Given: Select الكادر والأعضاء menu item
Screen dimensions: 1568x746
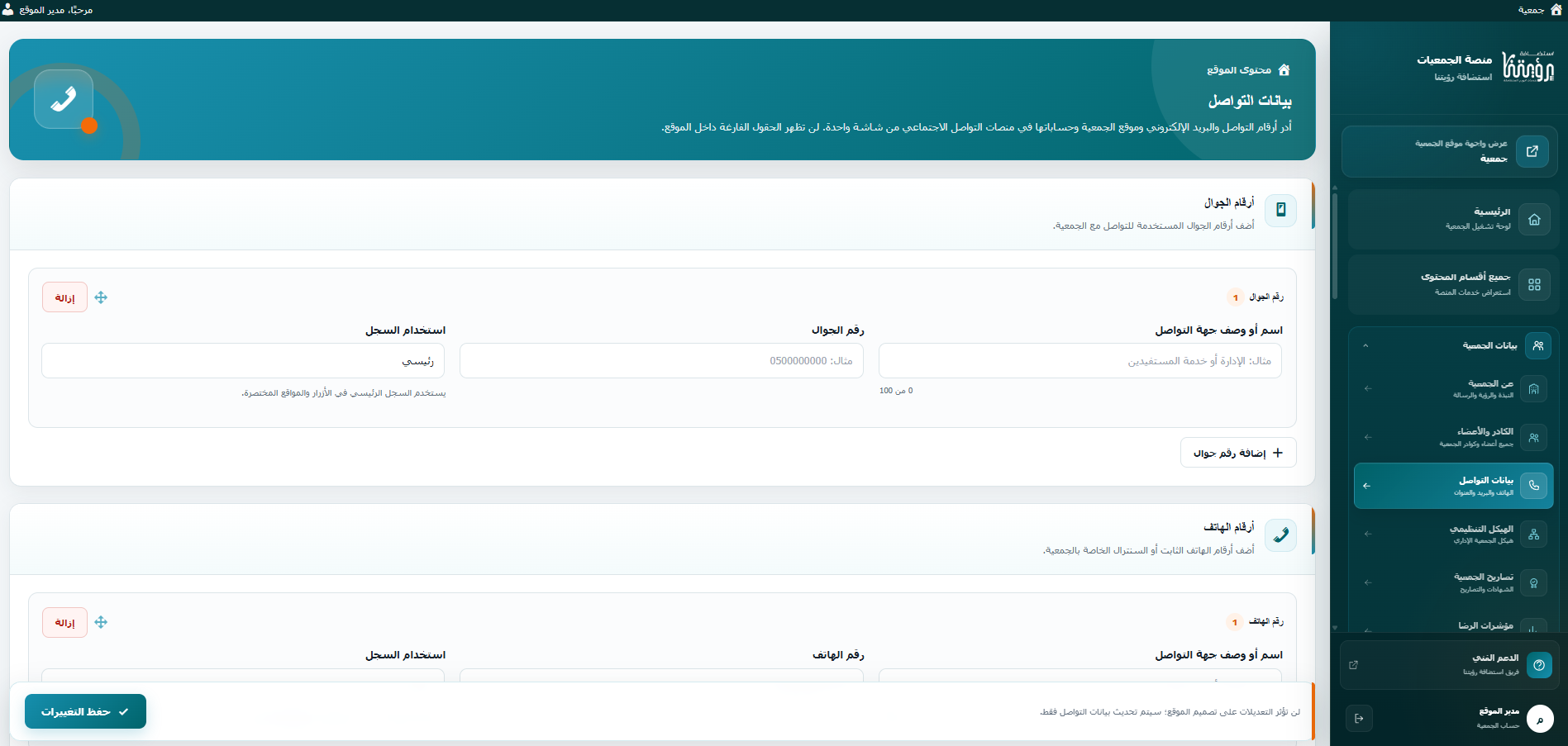Looking at the screenshot, I should point(1453,437).
